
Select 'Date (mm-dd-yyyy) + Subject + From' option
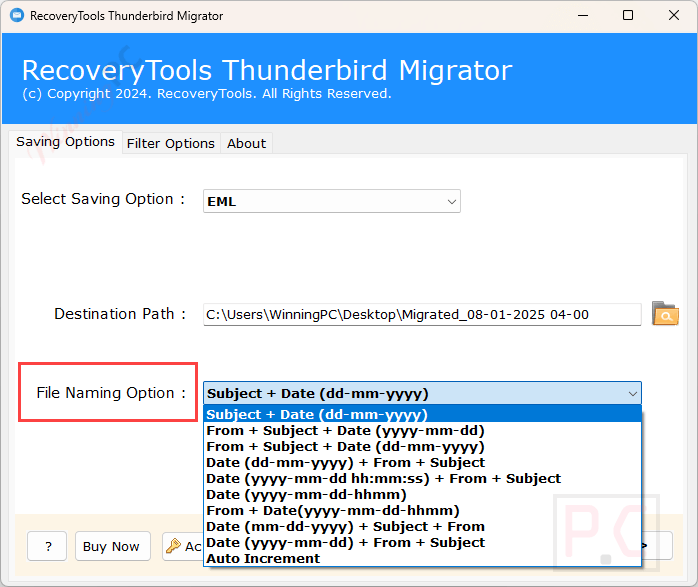tap(345, 526)
